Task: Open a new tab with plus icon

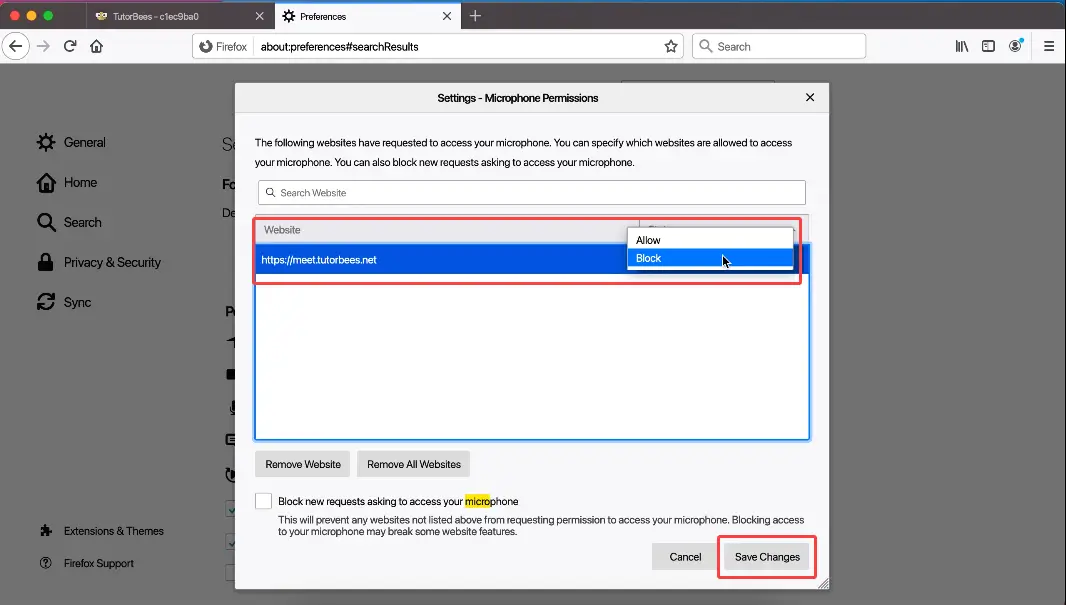Action: tap(475, 16)
